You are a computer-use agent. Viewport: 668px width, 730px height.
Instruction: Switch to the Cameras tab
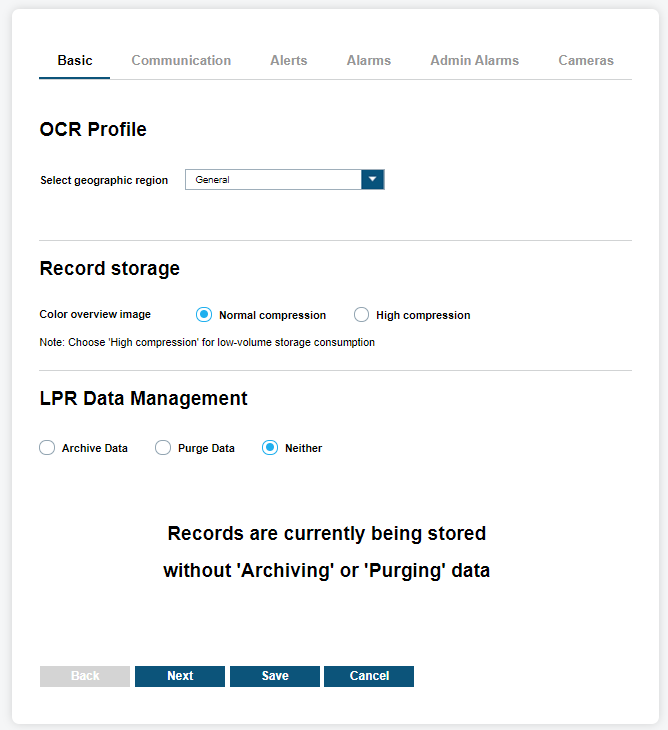585,61
